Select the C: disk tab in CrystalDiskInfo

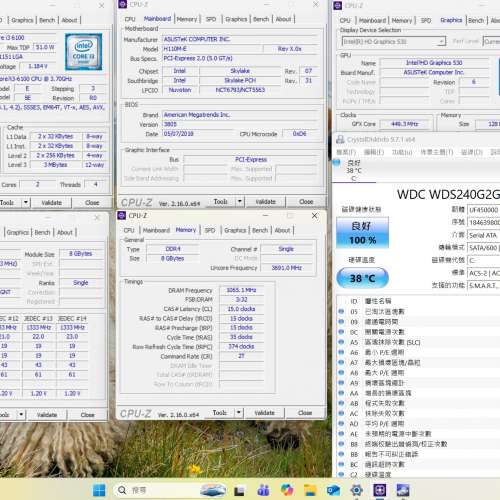(354, 171)
